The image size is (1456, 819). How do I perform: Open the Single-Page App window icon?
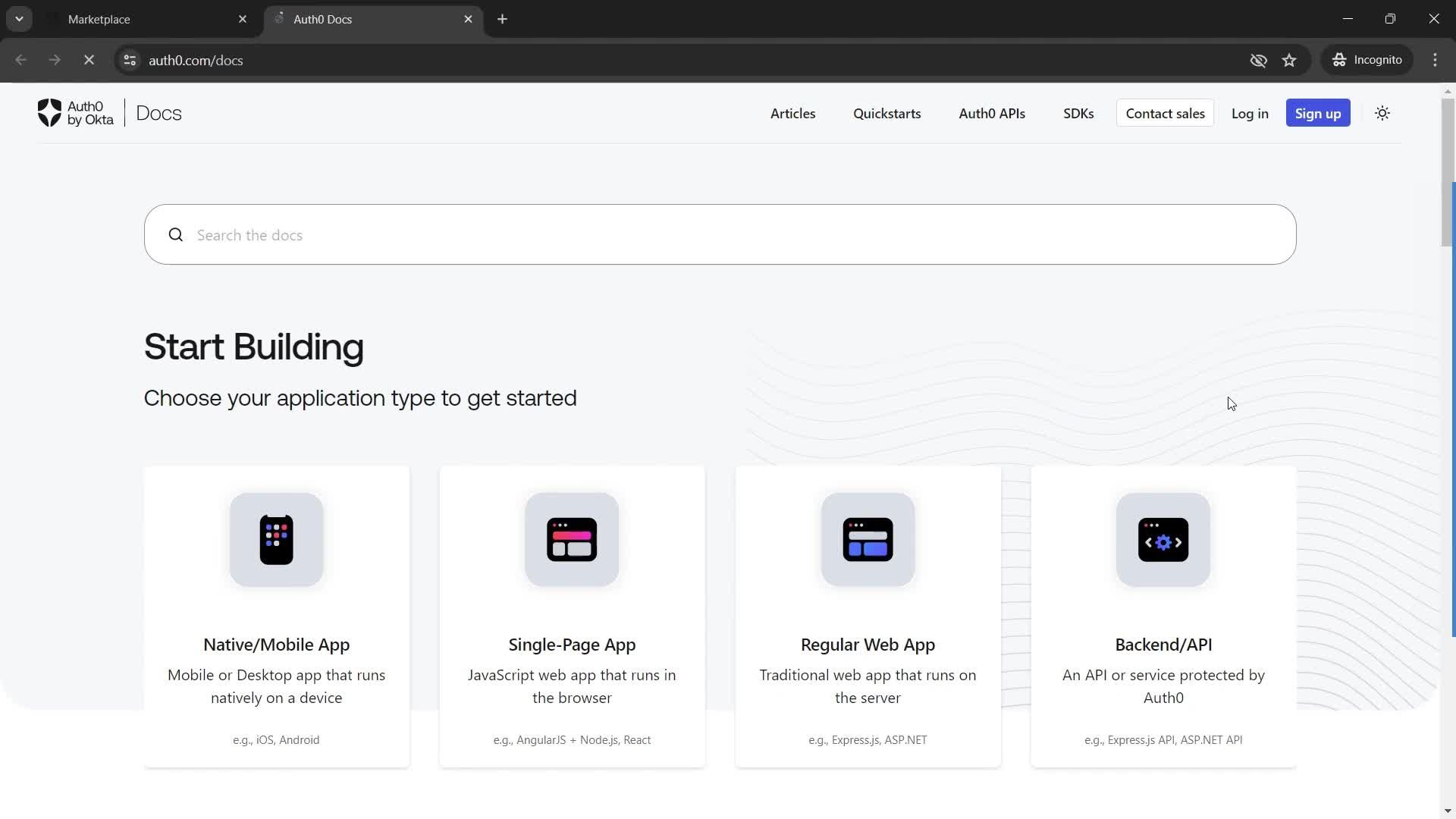pyautogui.click(x=572, y=540)
